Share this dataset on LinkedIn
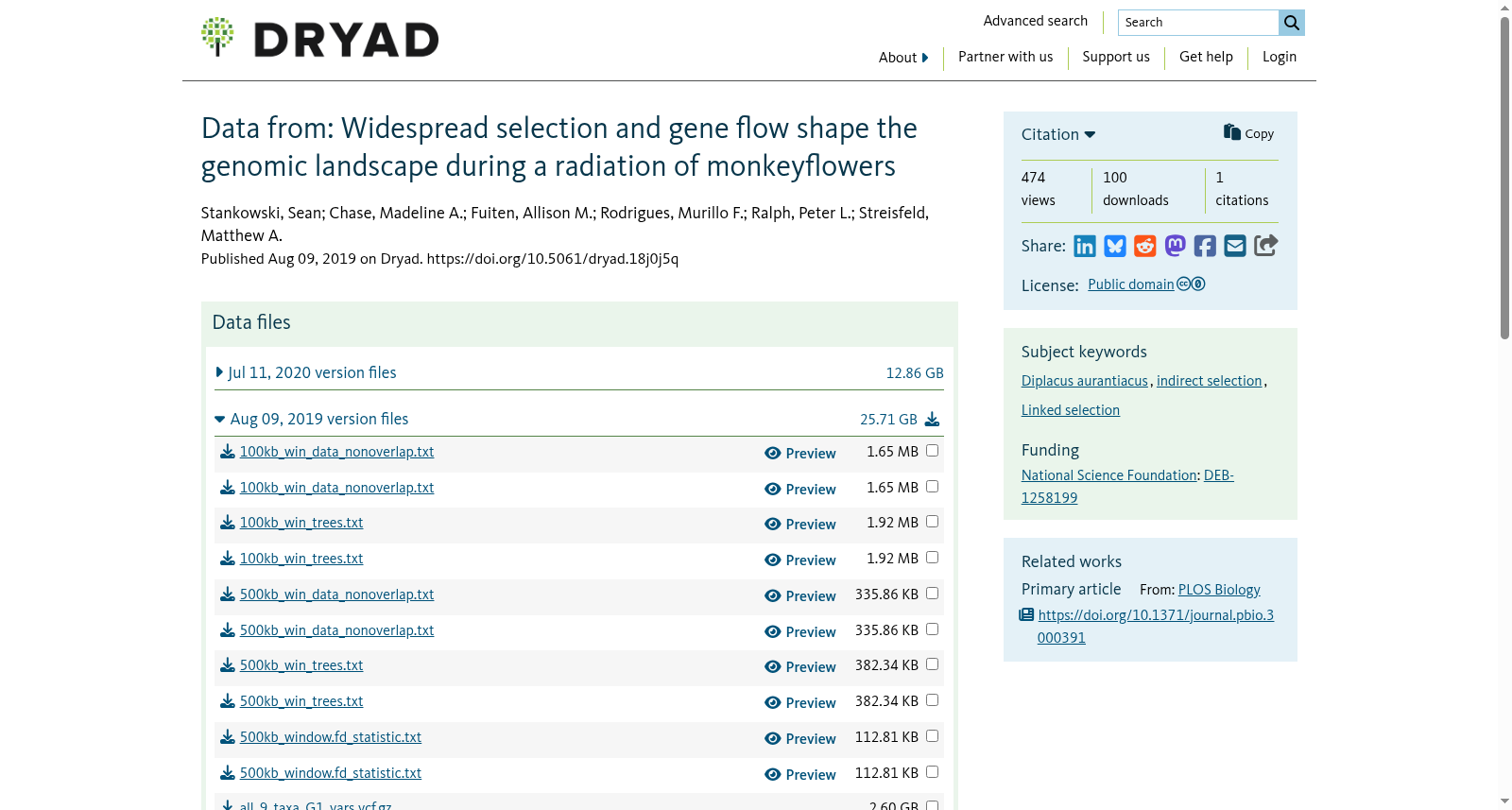The height and width of the screenshot is (810, 1512). point(1085,247)
